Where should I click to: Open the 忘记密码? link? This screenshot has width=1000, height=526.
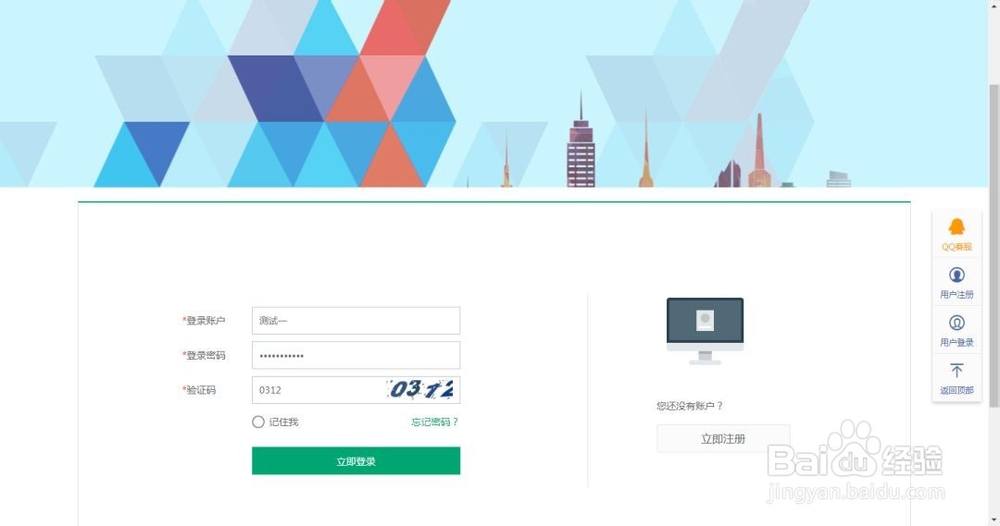pyautogui.click(x=435, y=422)
